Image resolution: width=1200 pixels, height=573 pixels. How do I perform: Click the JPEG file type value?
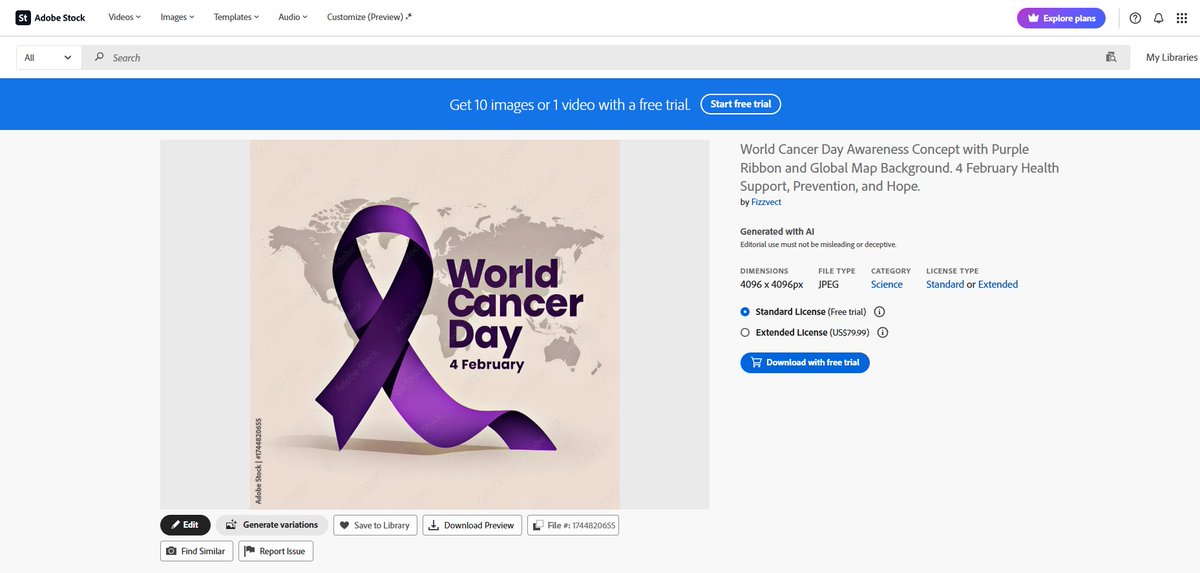(828, 284)
